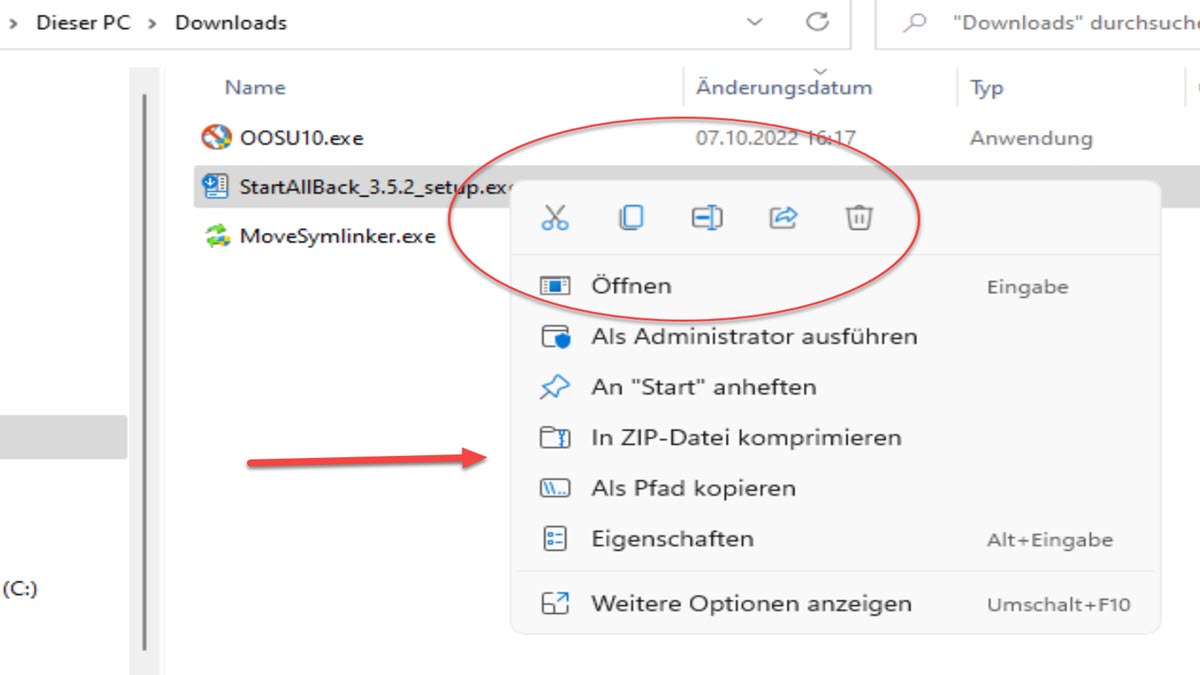
Task: Click the (C:) drive in the navigation pane
Action: (20, 589)
